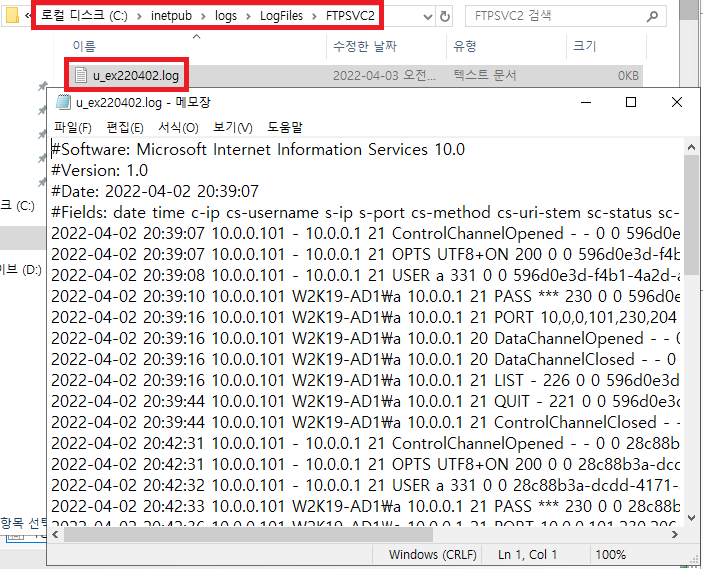
Task: Click the 100% zoom status indicator
Action: [x=610, y=555]
